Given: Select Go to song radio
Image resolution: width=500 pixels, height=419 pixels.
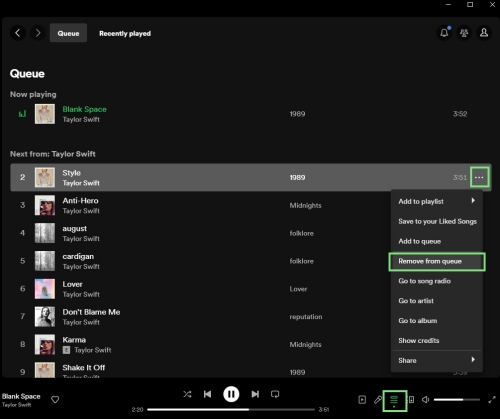Looking at the screenshot, I should point(437,281).
